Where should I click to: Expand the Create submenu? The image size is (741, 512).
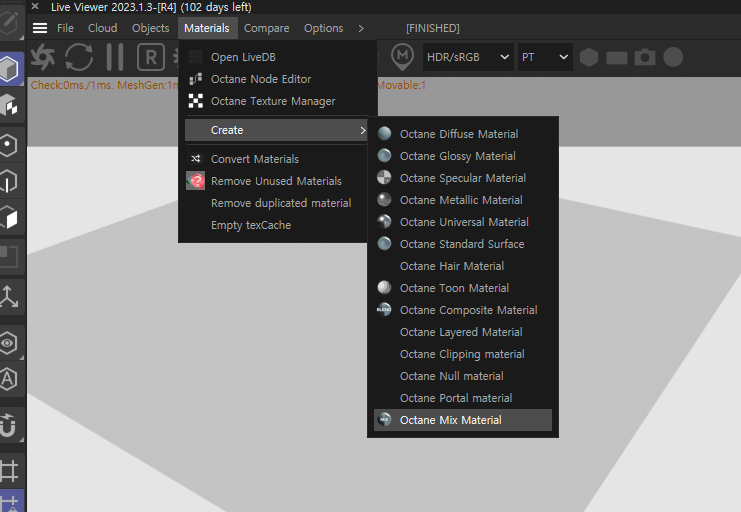[x=277, y=130]
